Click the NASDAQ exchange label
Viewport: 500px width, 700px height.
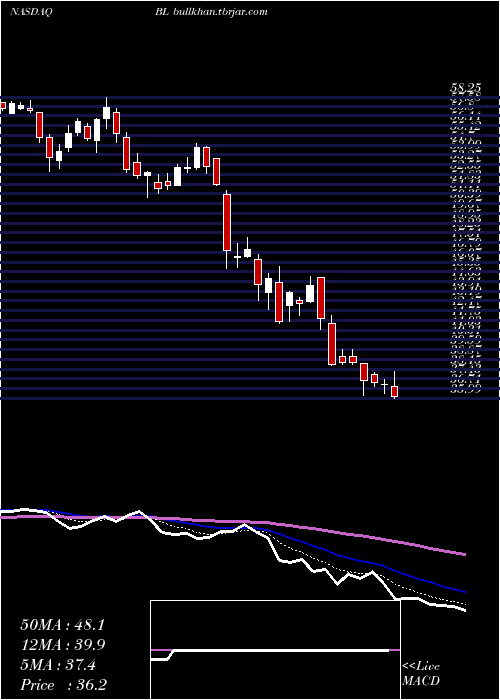pos(31,12)
